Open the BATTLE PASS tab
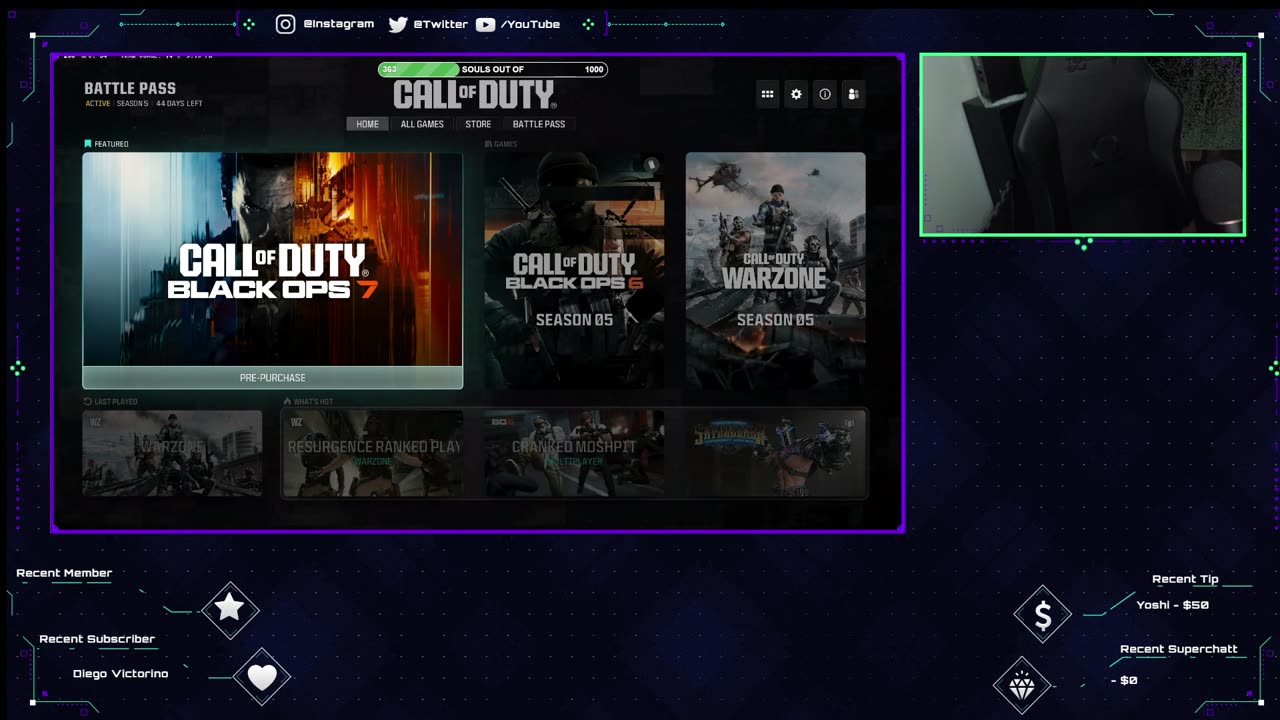 (539, 124)
